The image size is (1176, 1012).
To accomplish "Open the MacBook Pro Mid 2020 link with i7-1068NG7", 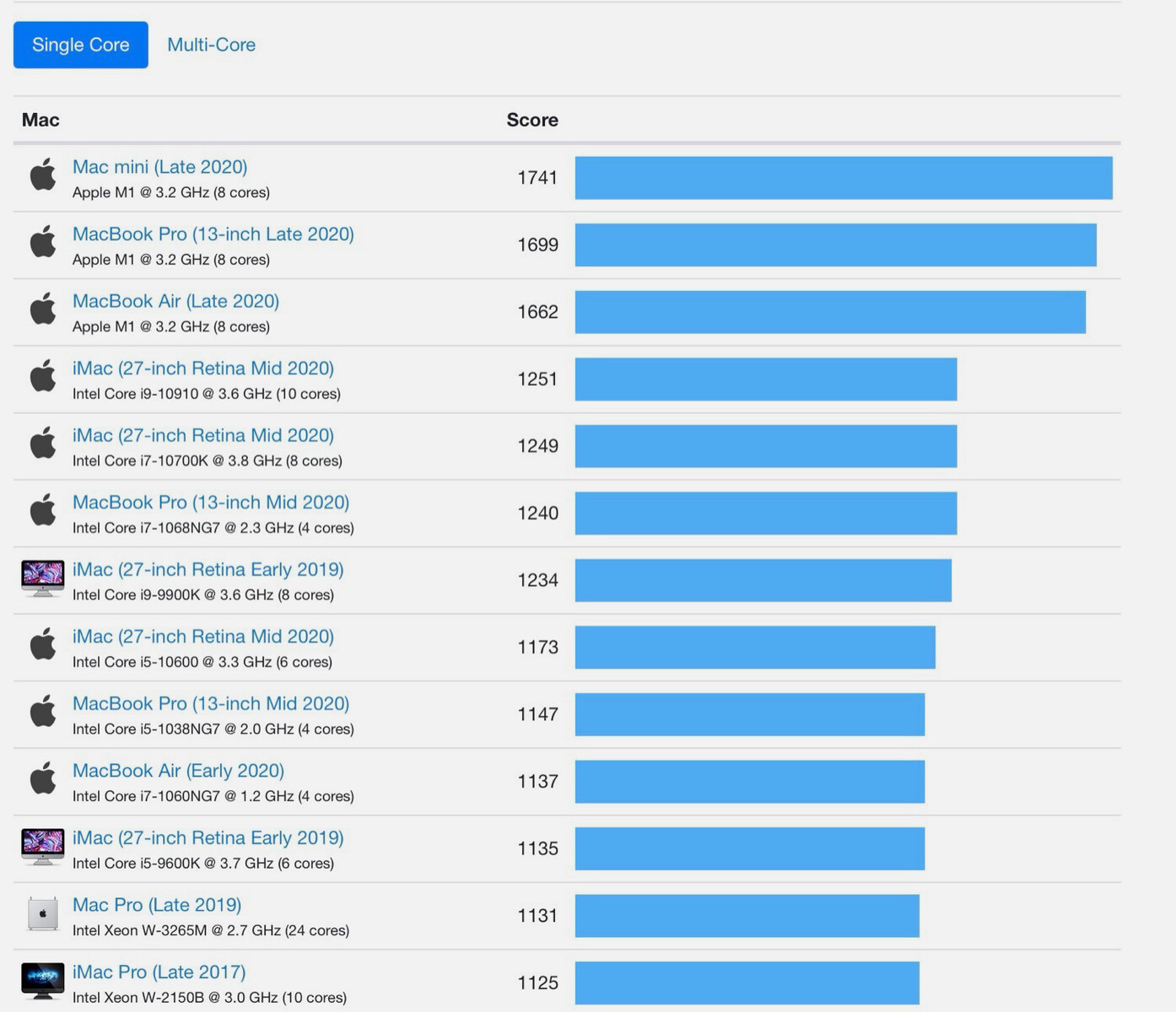I will (211, 503).
